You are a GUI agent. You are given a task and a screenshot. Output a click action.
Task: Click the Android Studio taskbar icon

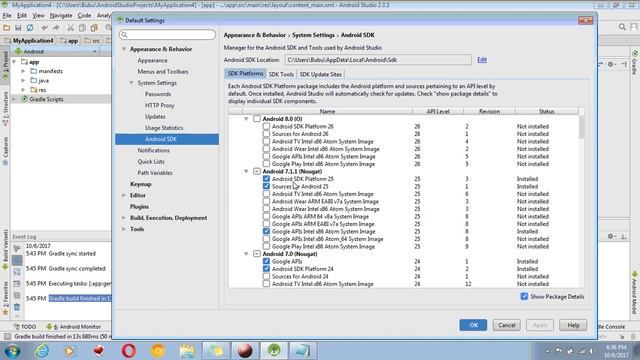(x=274, y=351)
